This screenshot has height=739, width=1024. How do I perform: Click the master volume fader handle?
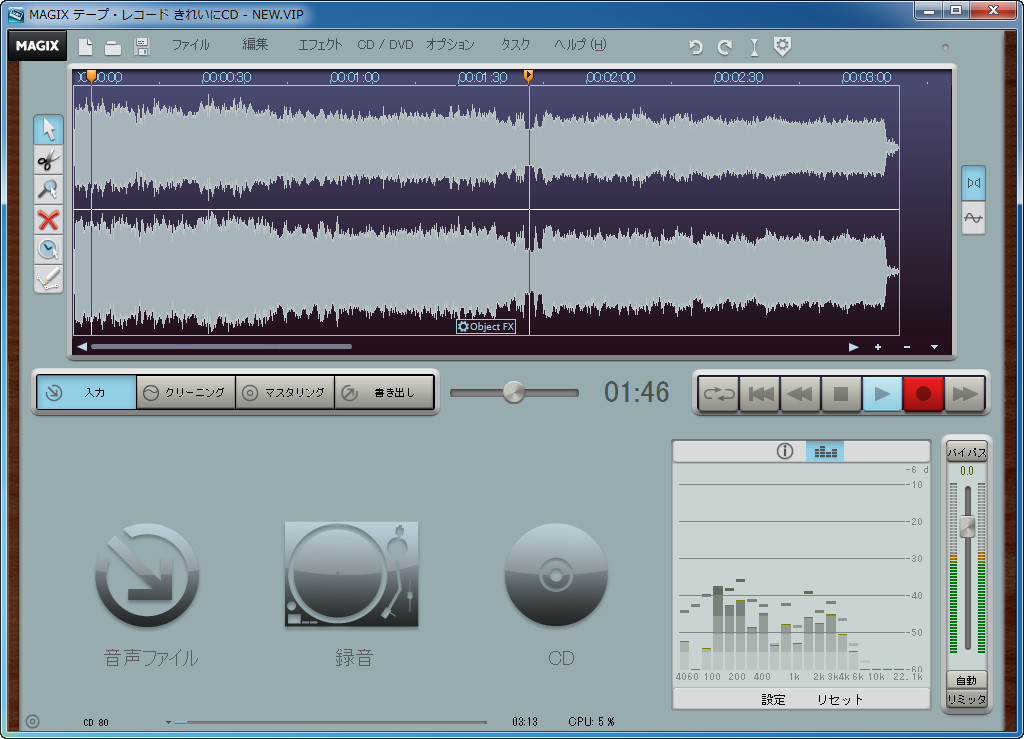(967, 527)
